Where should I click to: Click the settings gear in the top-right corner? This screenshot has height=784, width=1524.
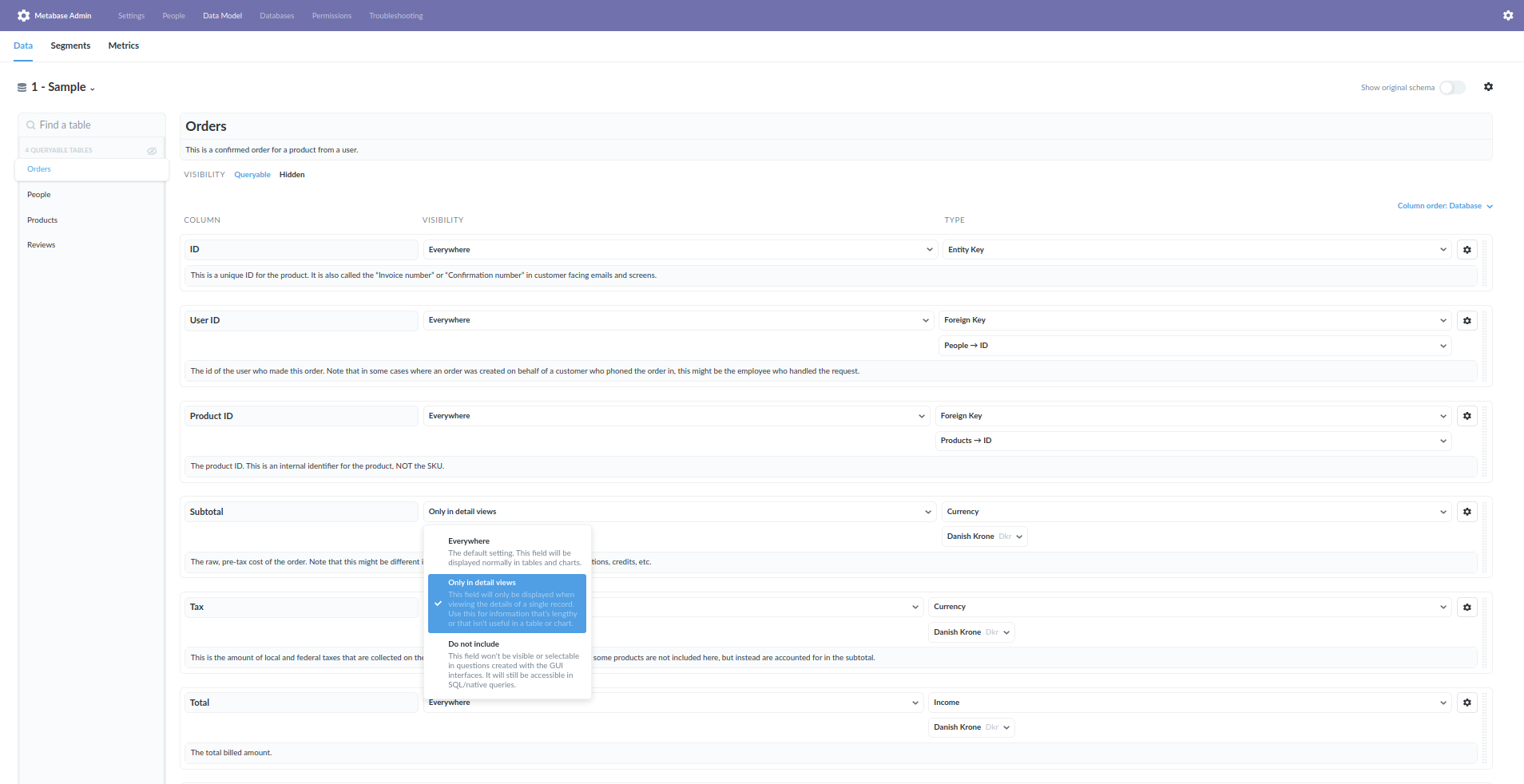point(1507,15)
